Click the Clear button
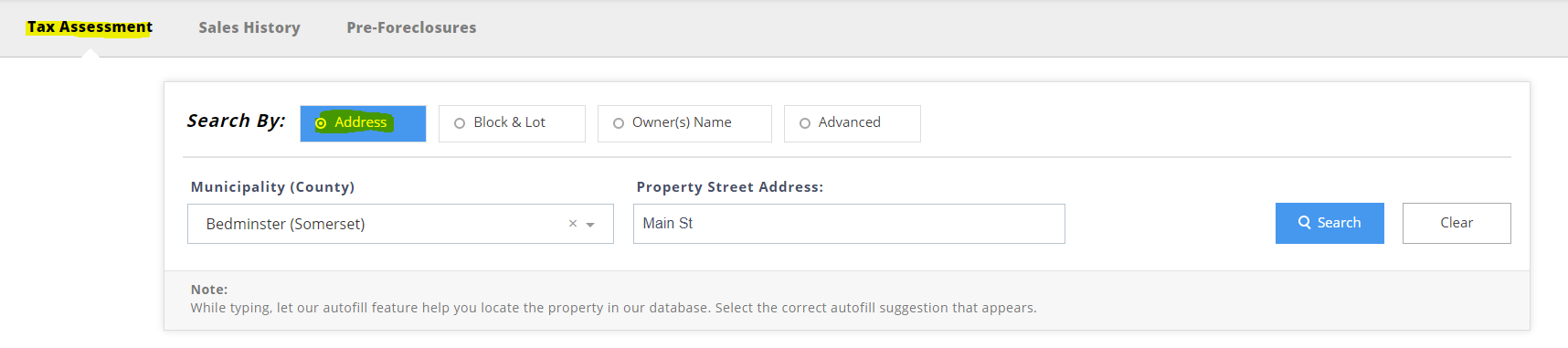This screenshot has width=1568, height=348. pyautogui.click(x=1457, y=223)
